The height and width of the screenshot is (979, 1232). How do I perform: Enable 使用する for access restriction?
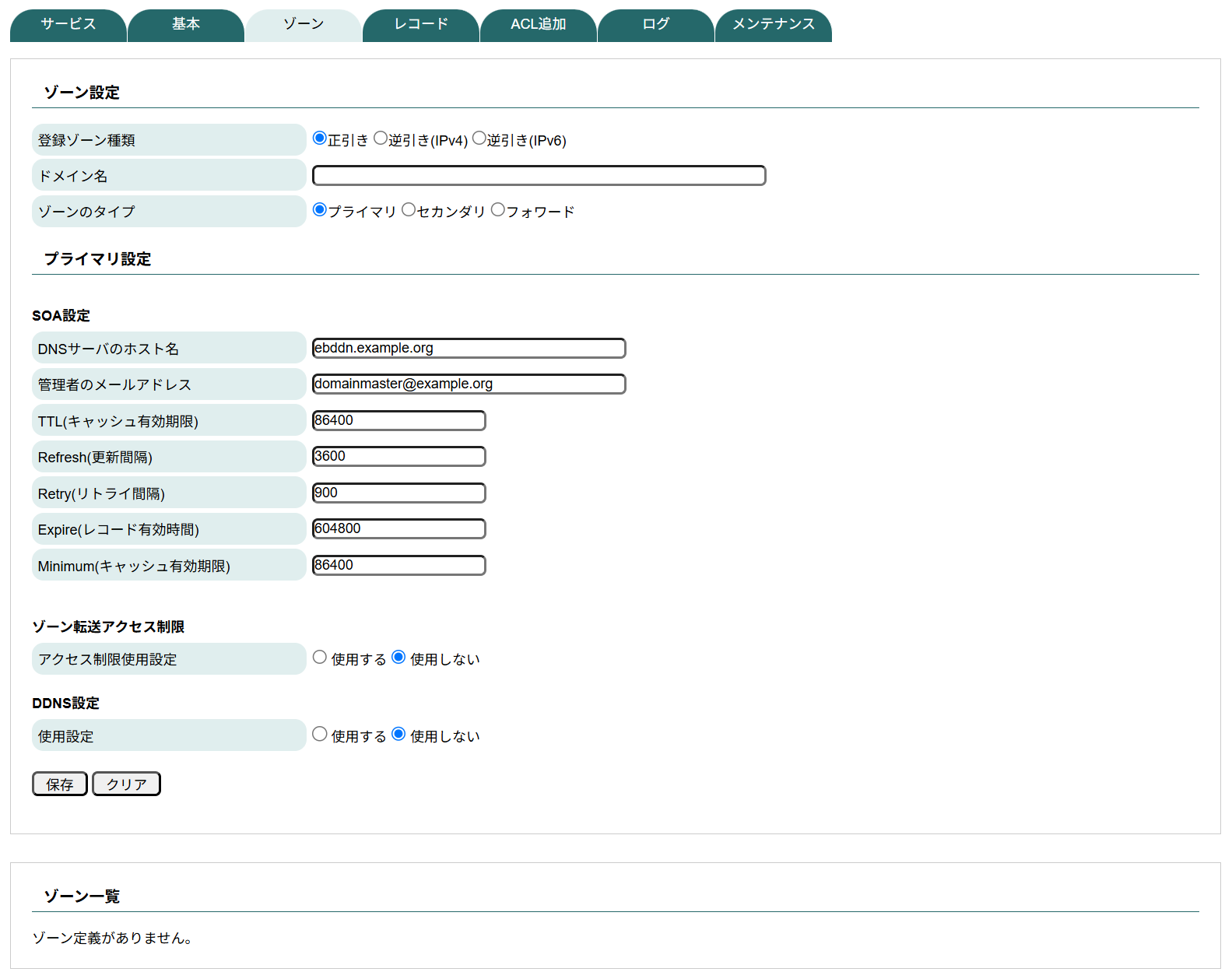tap(320, 658)
